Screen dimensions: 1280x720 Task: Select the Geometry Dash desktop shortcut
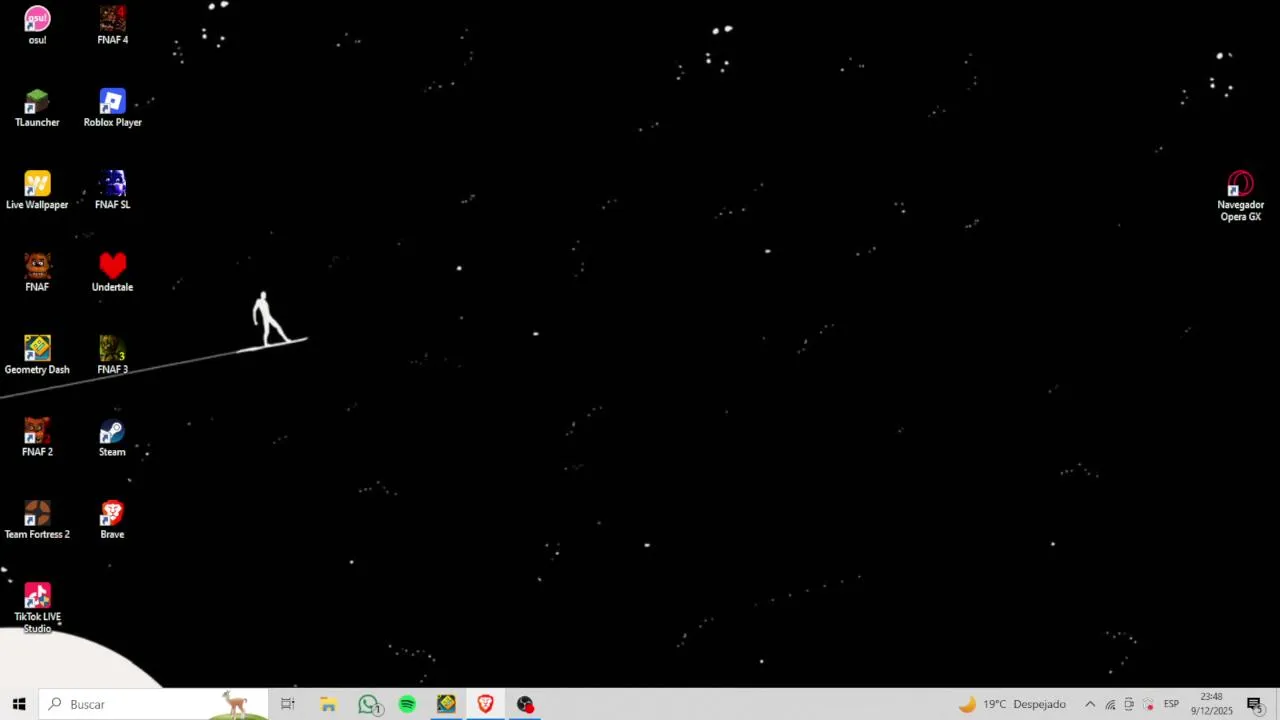click(x=37, y=355)
